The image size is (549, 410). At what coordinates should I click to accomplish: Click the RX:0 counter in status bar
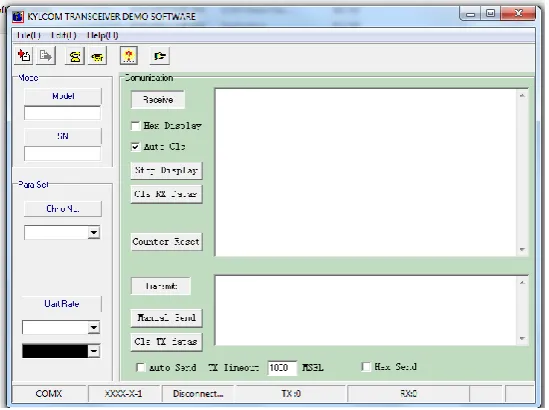[x=408, y=394]
